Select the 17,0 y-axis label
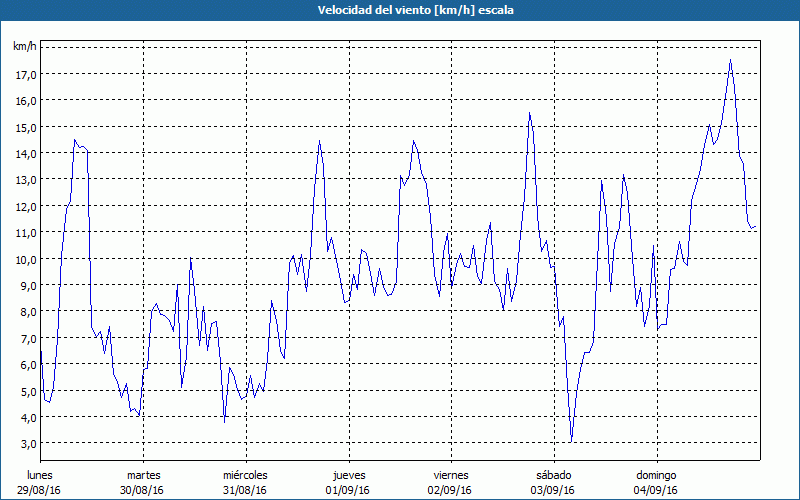 pyautogui.click(x=25, y=74)
